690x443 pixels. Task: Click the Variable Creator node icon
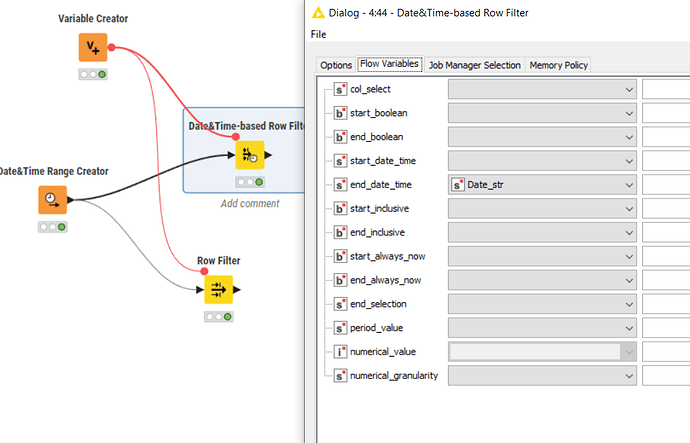point(93,47)
